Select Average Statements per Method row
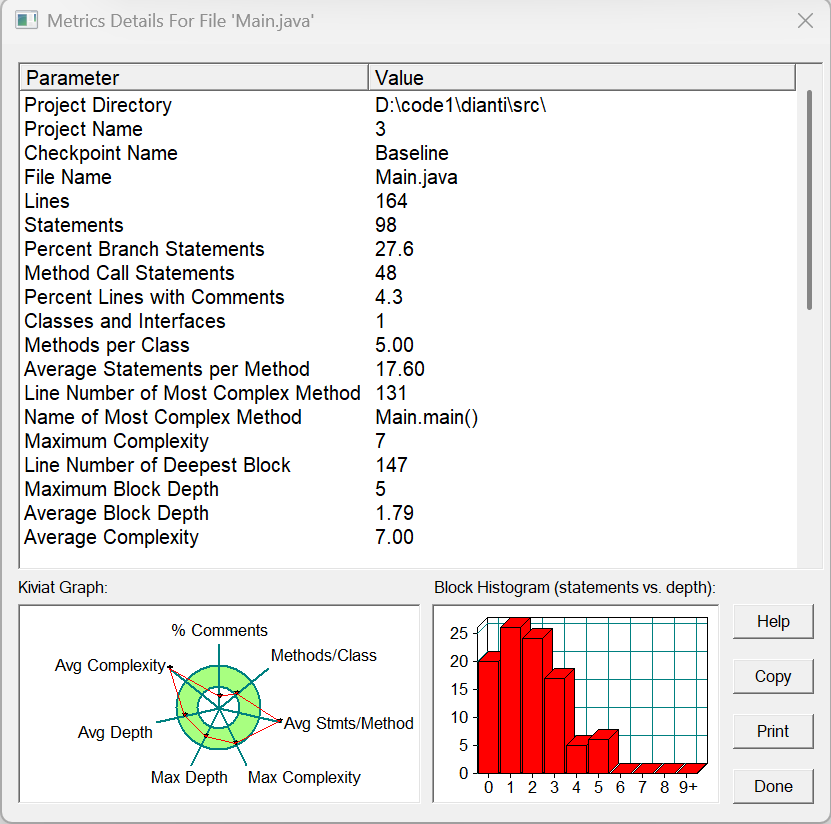 point(408,369)
